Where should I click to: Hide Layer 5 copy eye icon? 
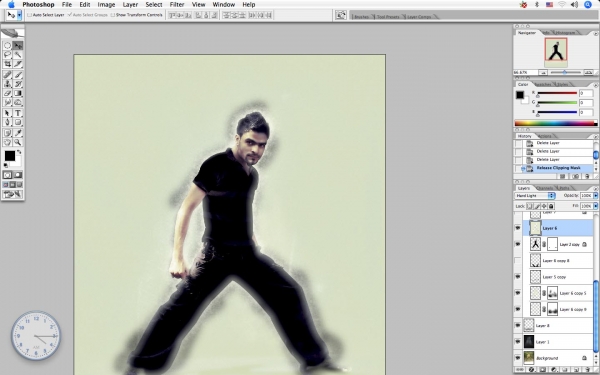(x=518, y=277)
